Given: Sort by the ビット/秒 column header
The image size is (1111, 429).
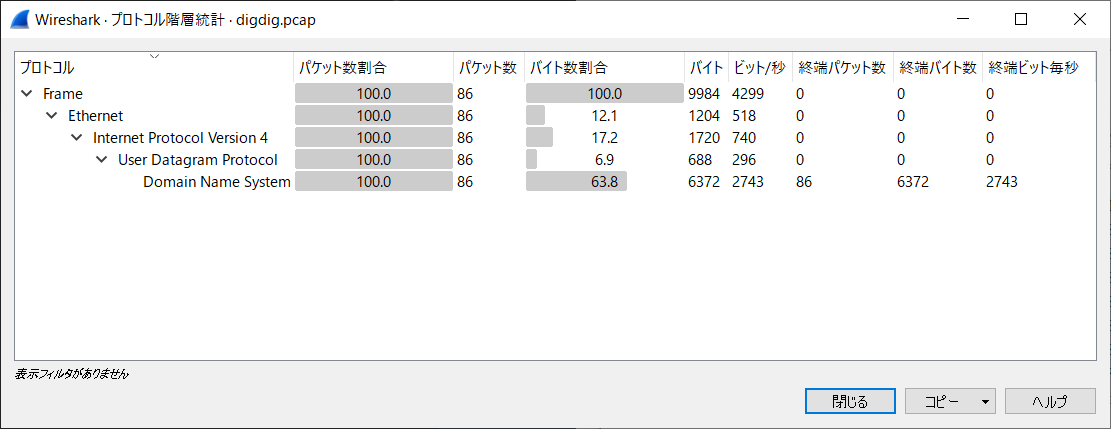Looking at the screenshot, I should [760, 68].
